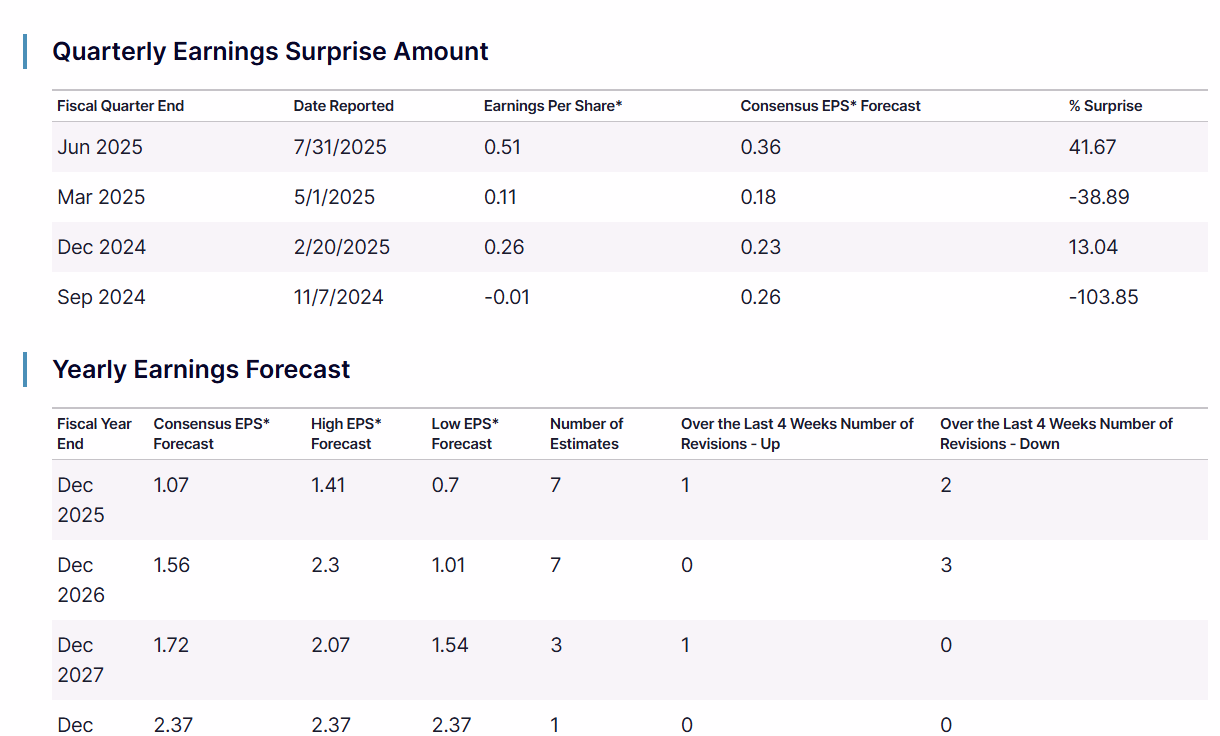Click the Fiscal Quarter End column header

120,106
